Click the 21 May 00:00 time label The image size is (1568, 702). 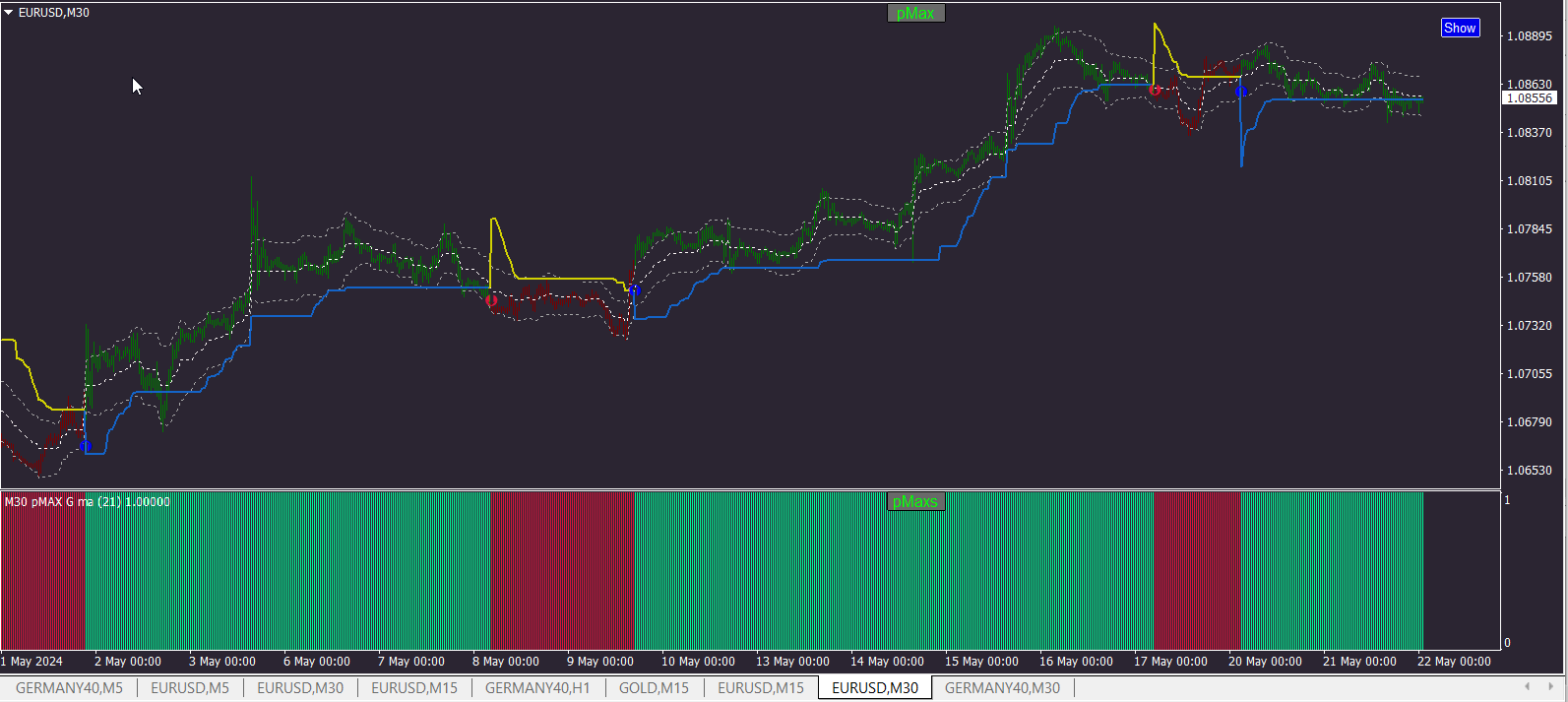[1359, 662]
